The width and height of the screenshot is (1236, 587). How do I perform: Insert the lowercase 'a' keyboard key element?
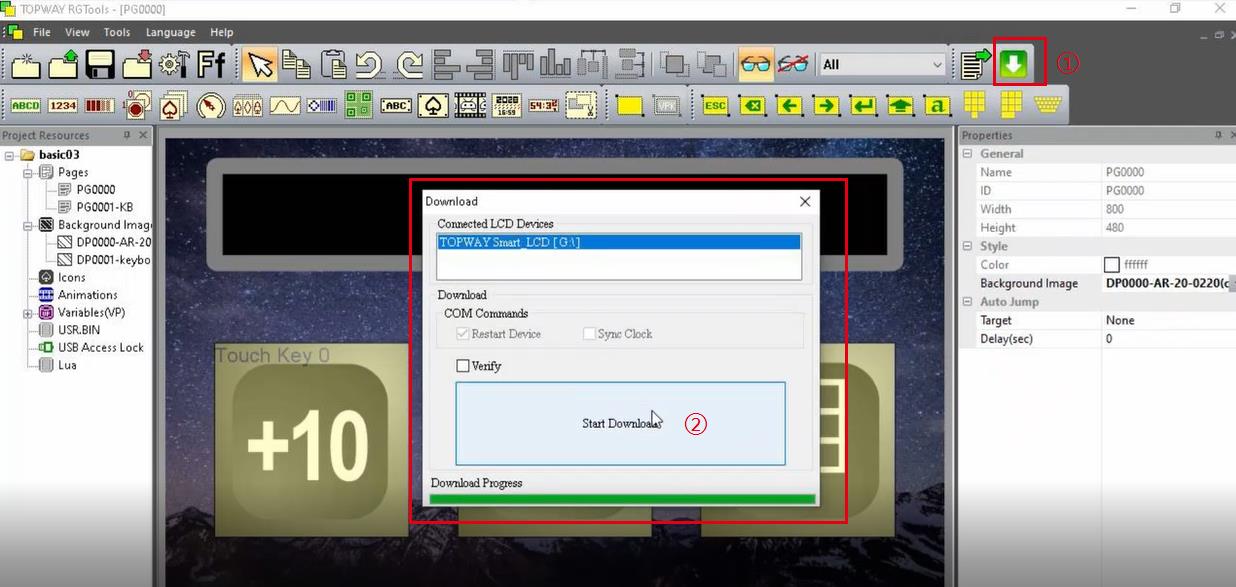click(937, 105)
